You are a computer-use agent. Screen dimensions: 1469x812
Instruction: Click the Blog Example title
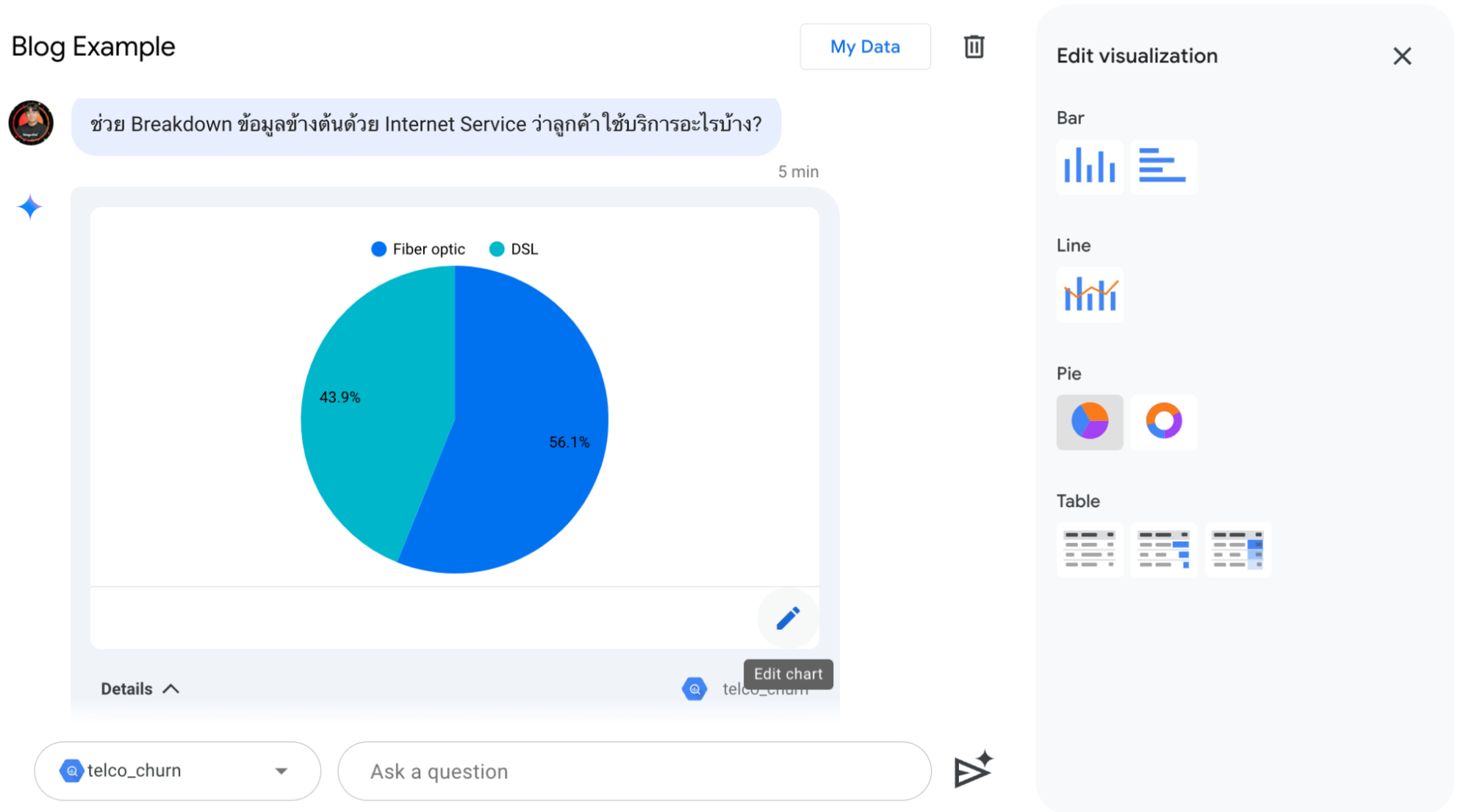(93, 46)
